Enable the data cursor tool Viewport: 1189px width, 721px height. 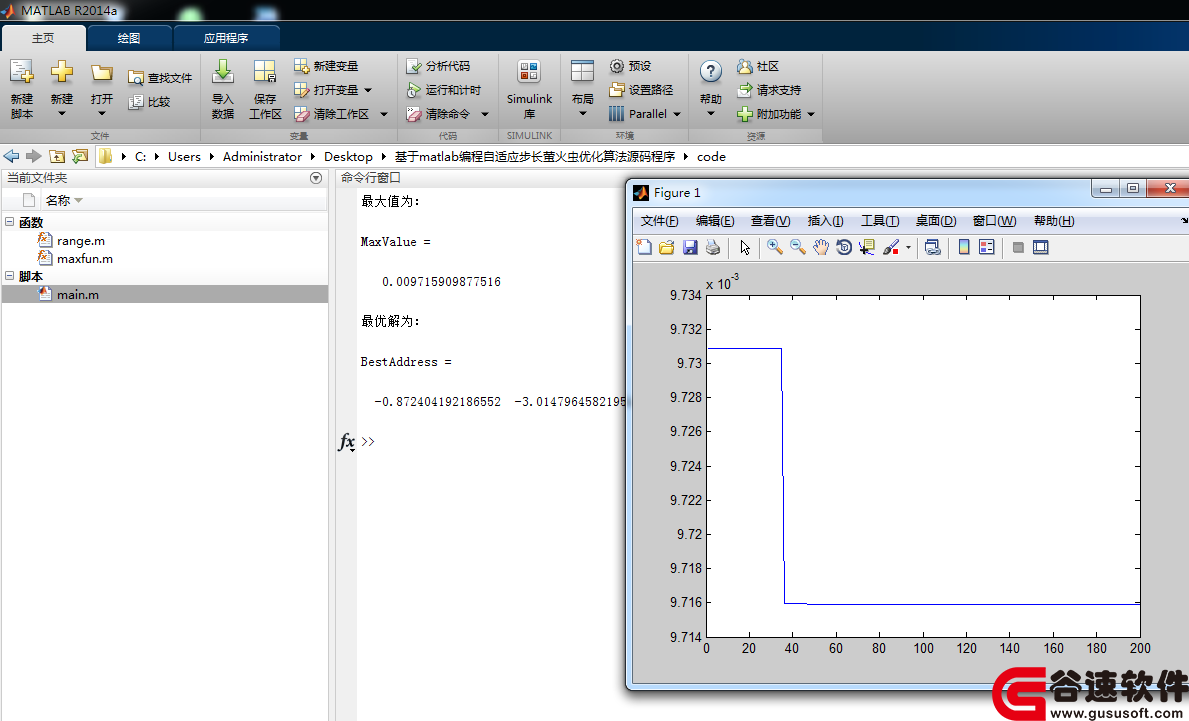coord(866,247)
